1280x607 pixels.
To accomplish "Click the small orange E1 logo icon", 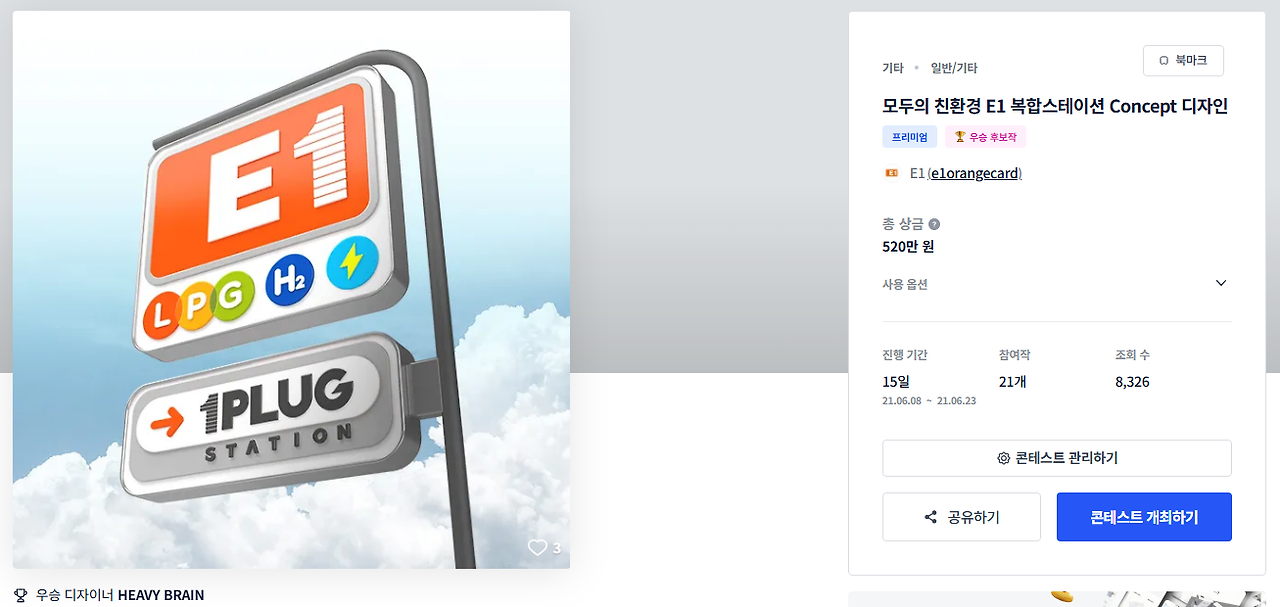I will (892, 173).
